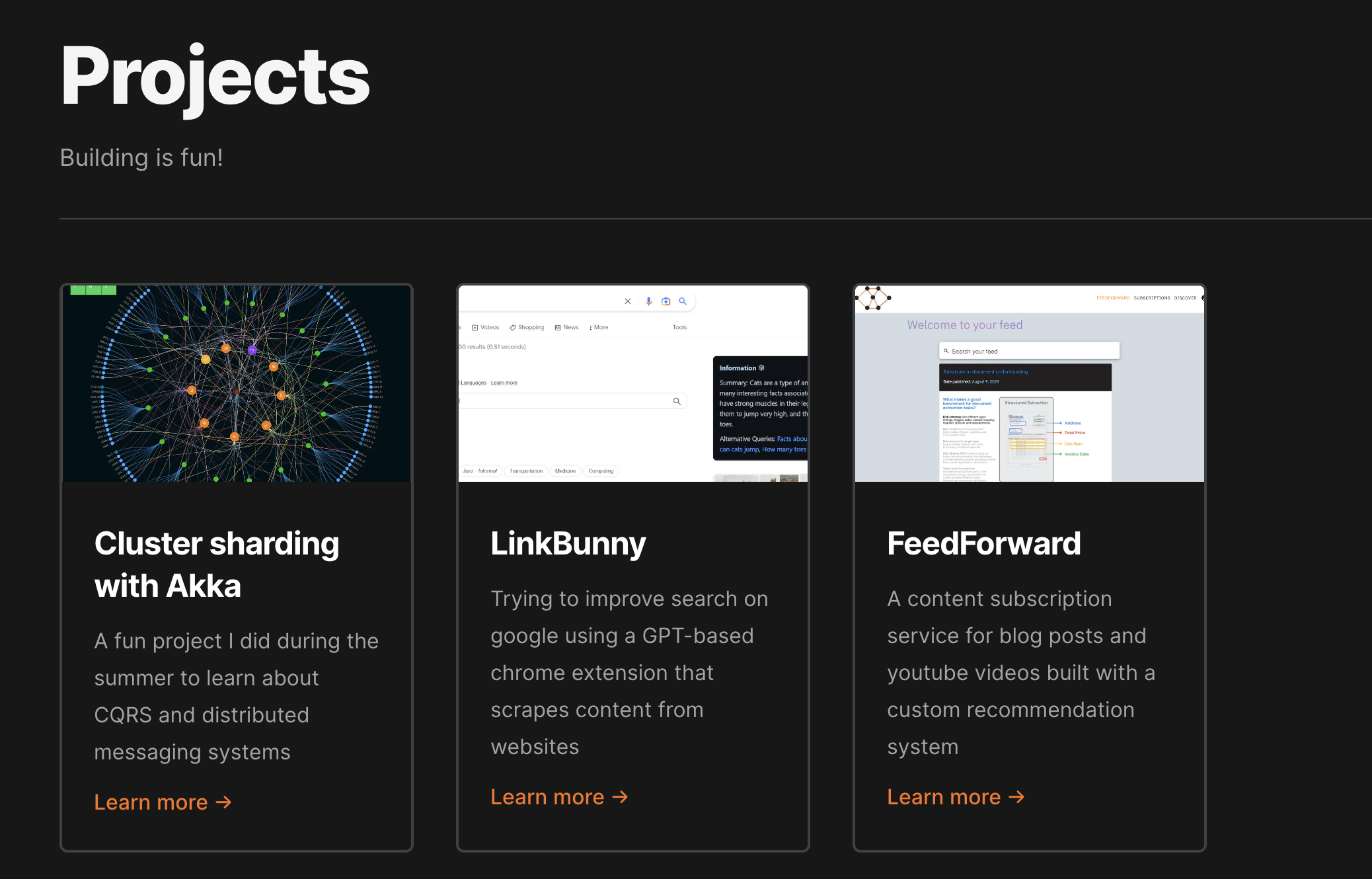Click the microphone icon in LinkBunny thumbnail
The image size is (1372, 879).
(648, 301)
